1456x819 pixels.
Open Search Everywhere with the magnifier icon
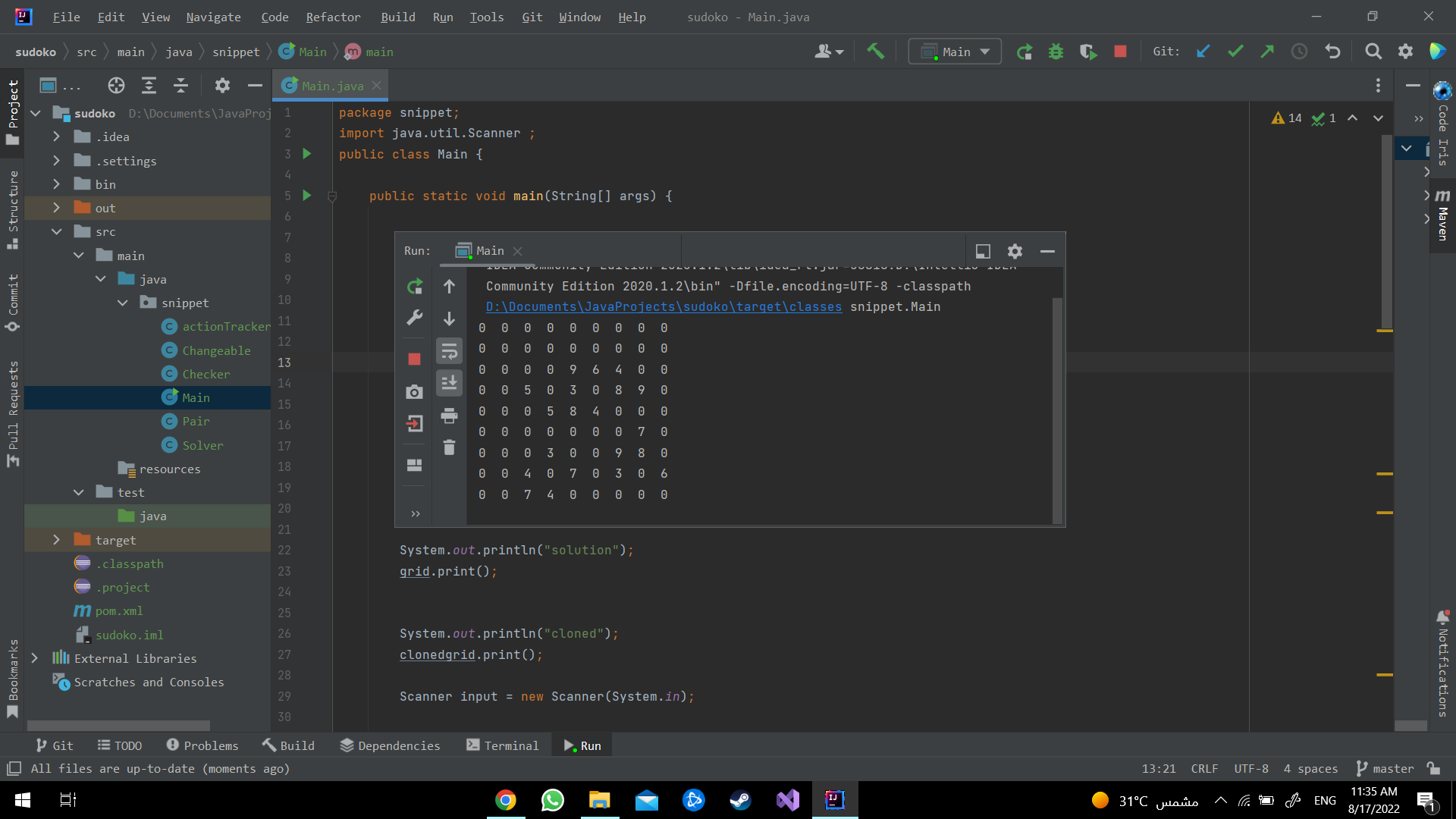point(1373,51)
